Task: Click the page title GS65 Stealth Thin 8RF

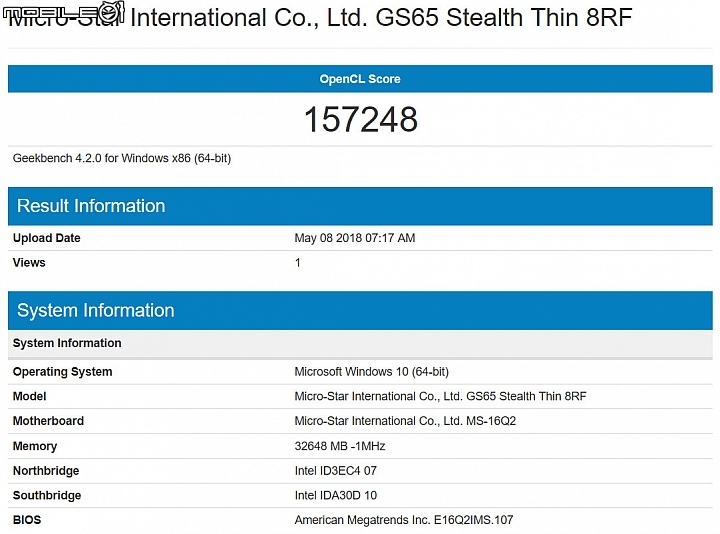Action: [320, 18]
